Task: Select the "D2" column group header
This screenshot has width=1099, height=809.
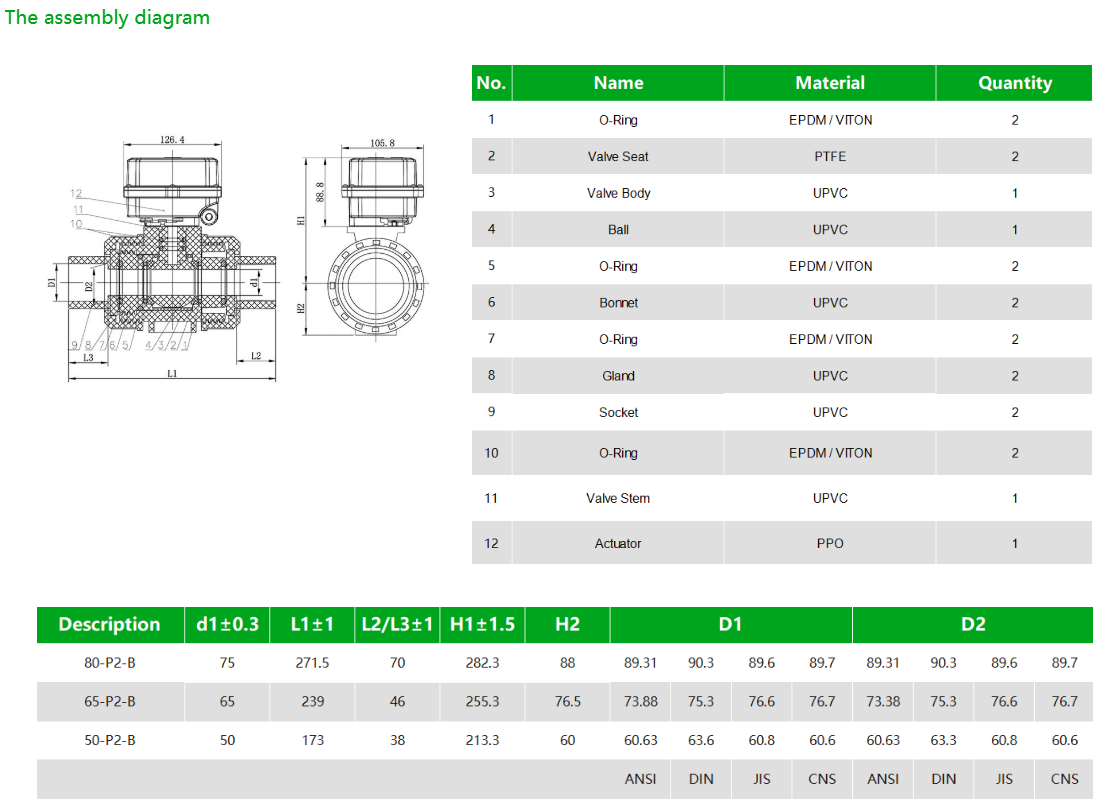Action: click(x=973, y=624)
